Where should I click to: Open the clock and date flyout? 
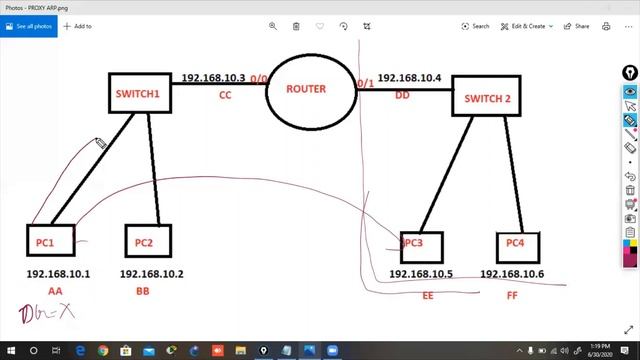point(600,351)
